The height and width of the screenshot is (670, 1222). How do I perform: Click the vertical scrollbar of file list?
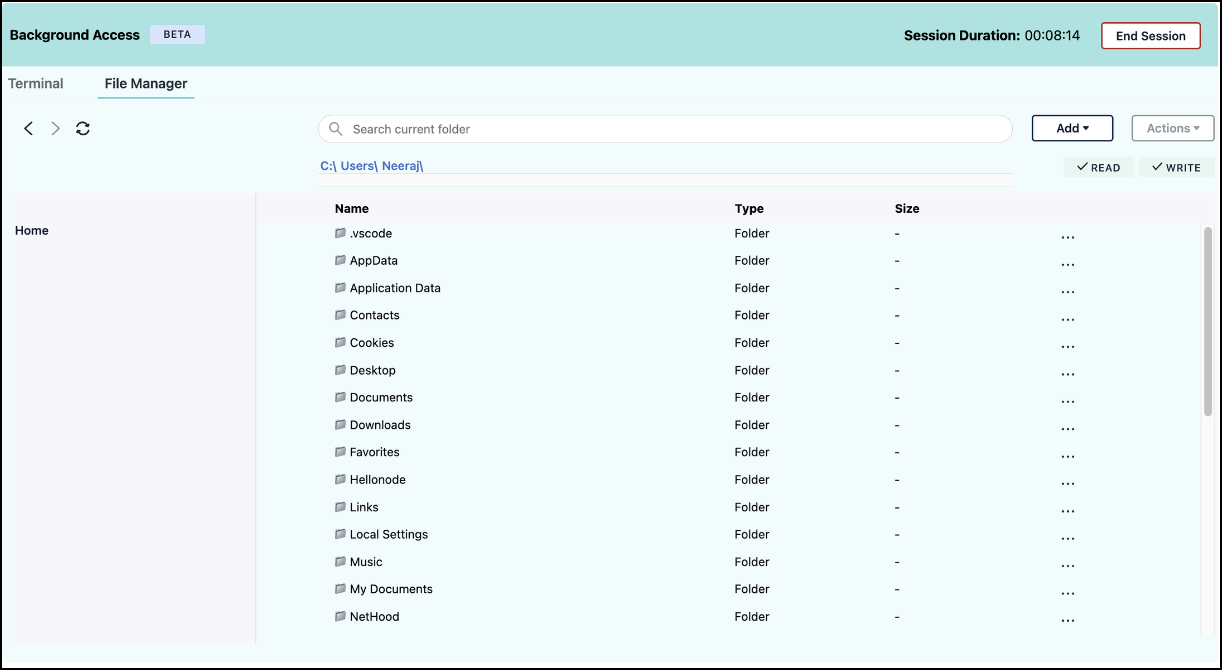pyautogui.click(x=1208, y=320)
